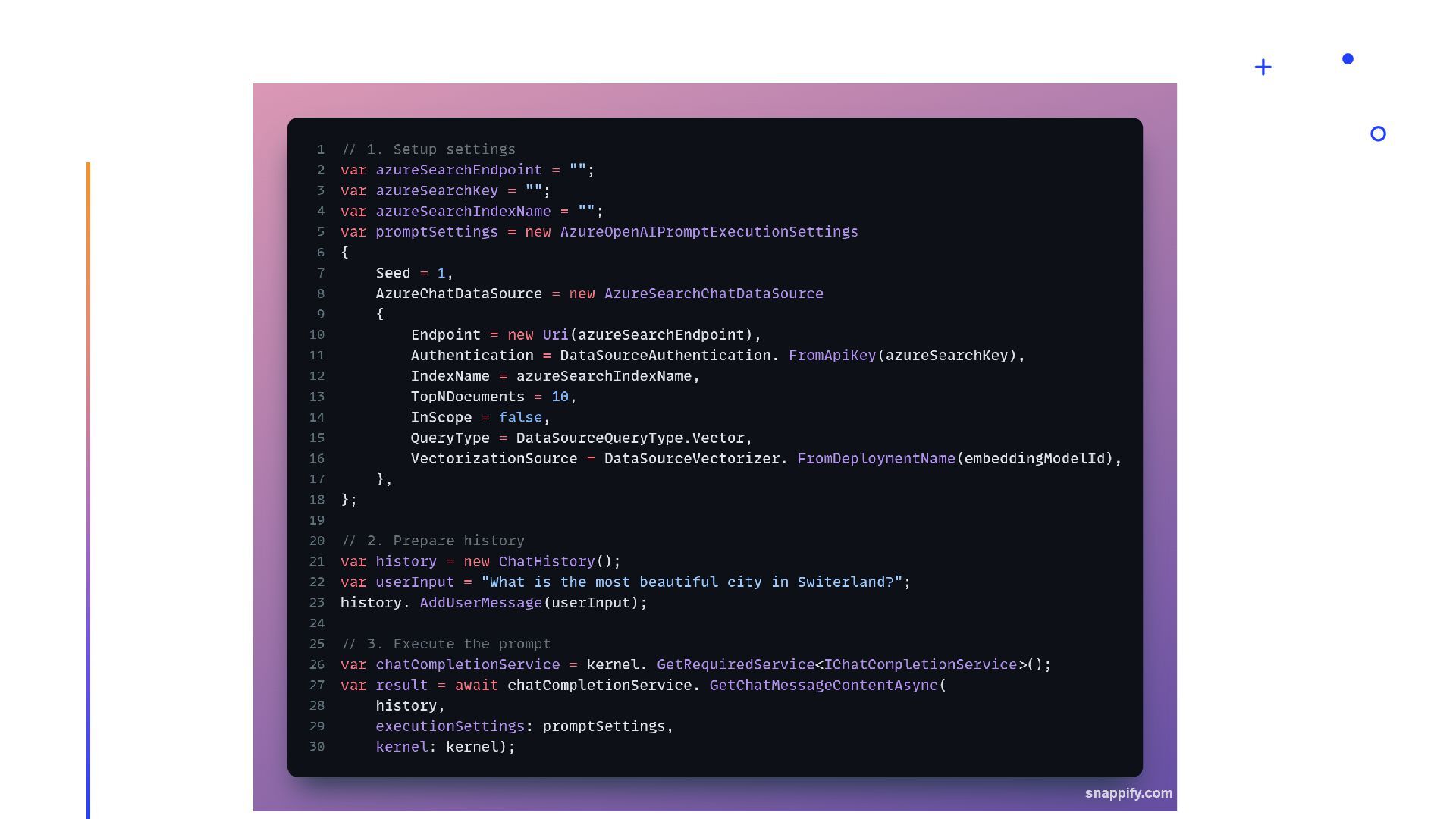Click the Switzerland question string
The width and height of the screenshot is (1456, 819).
[x=692, y=582]
